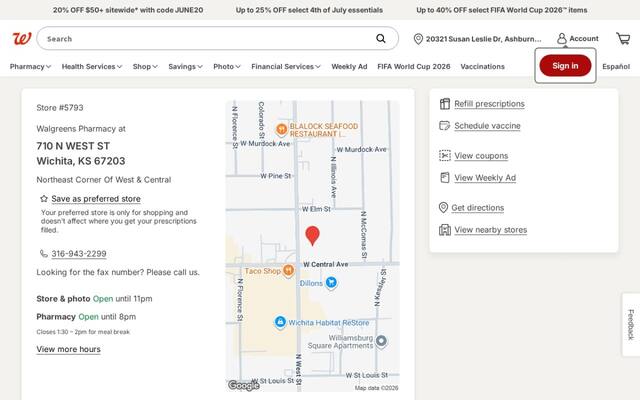Click View more hours link
Image resolution: width=640 pixels, height=400 pixels.
tap(68, 349)
